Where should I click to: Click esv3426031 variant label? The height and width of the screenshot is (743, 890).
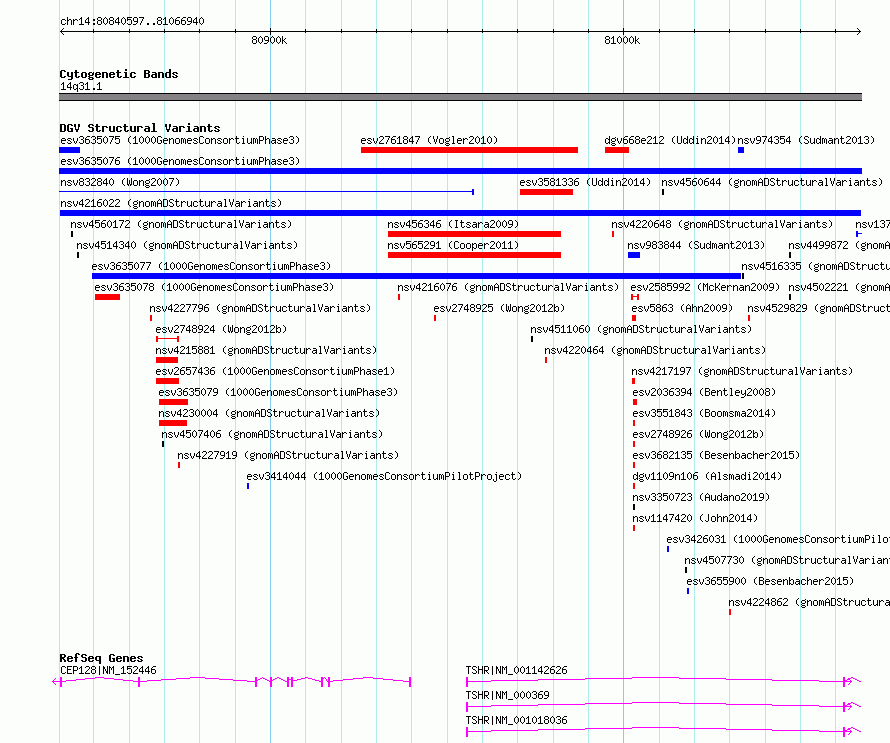coord(778,539)
